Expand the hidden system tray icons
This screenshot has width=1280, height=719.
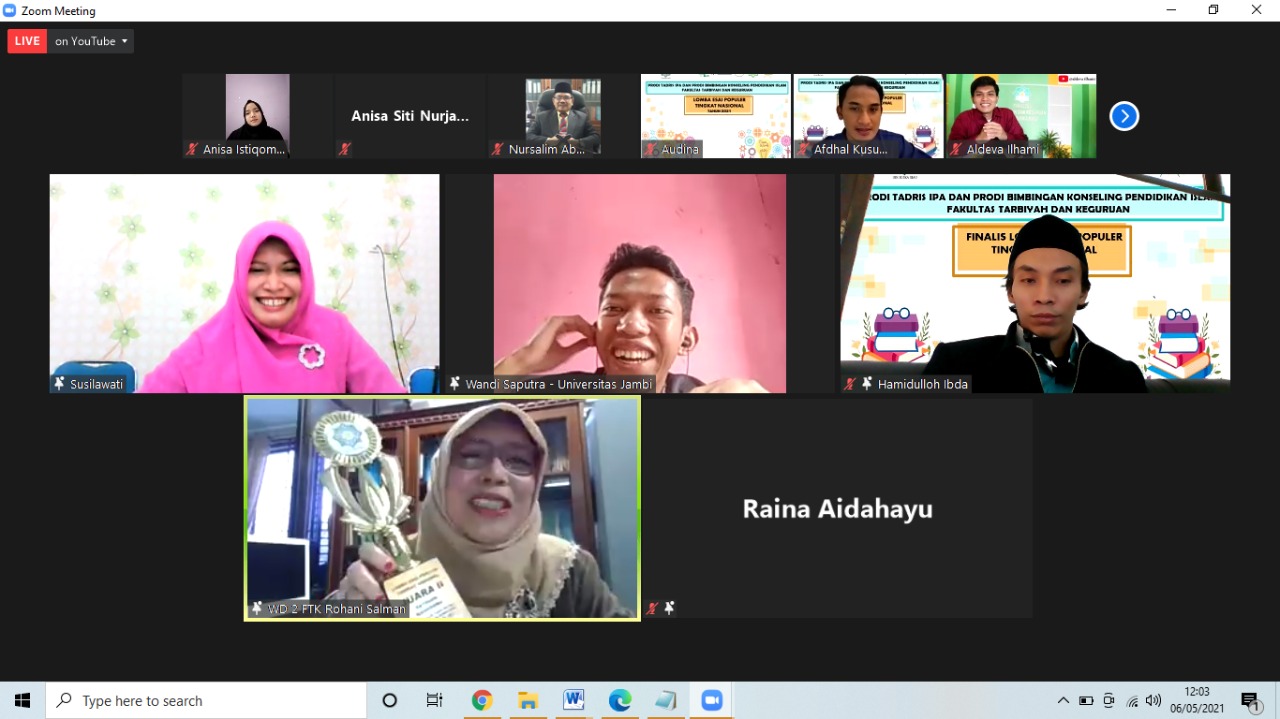(x=1063, y=701)
